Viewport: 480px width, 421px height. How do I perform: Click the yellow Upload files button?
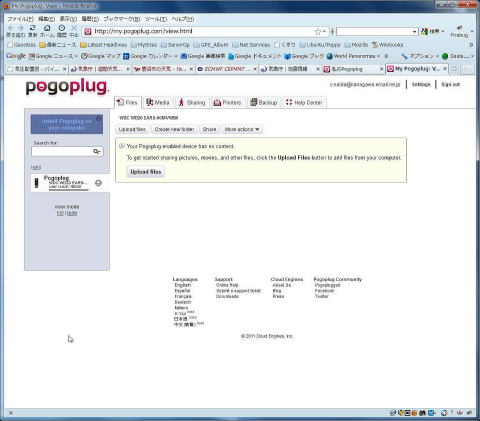pyautogui.click(x=146, y=172)
